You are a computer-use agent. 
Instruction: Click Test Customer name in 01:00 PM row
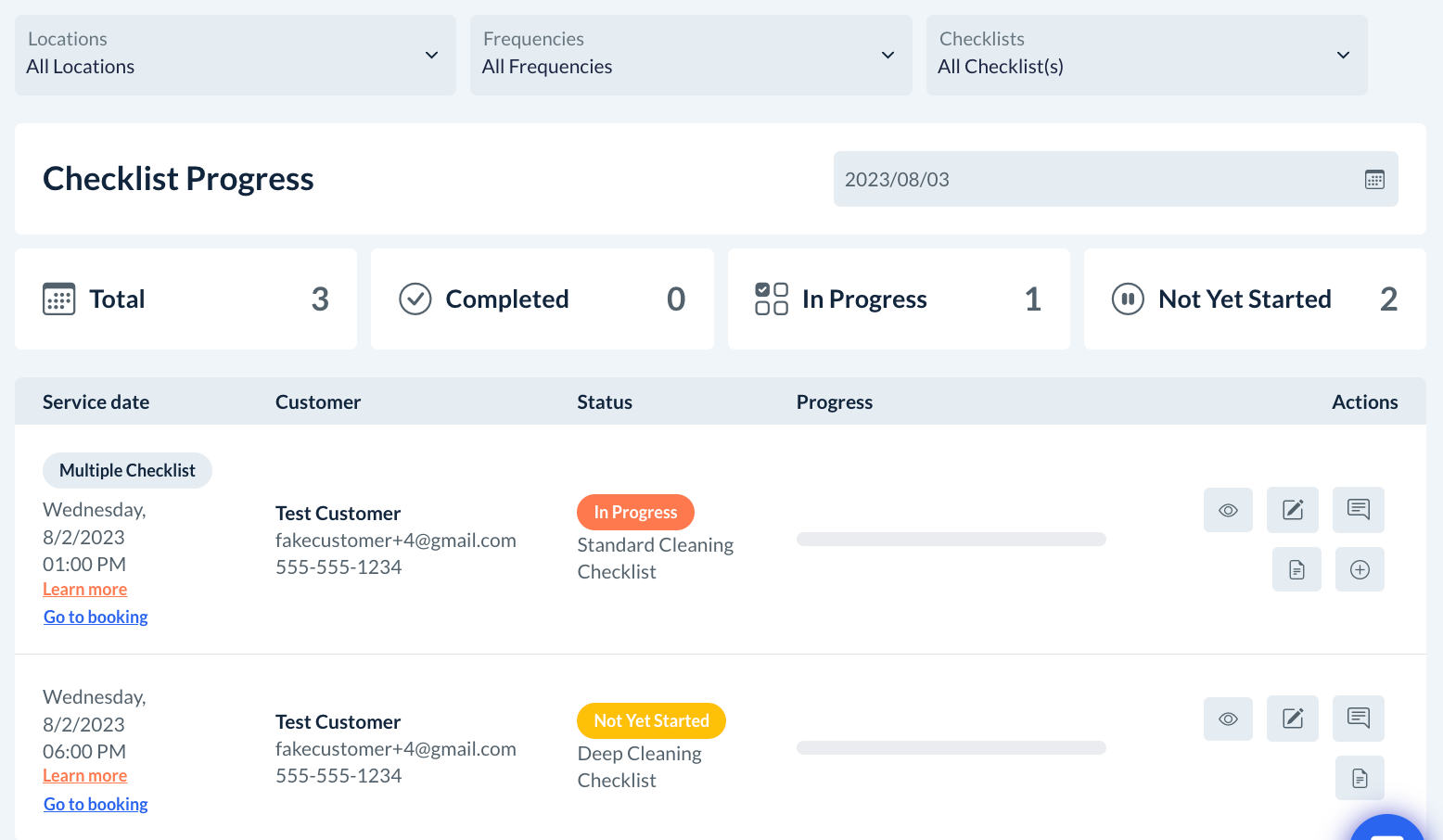click(338, 513)
